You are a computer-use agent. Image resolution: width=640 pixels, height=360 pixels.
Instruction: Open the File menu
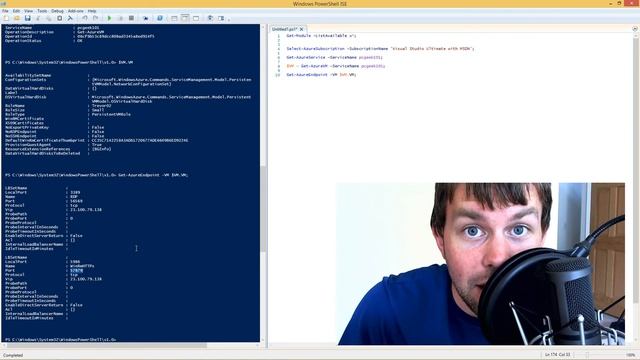[5, 11]
